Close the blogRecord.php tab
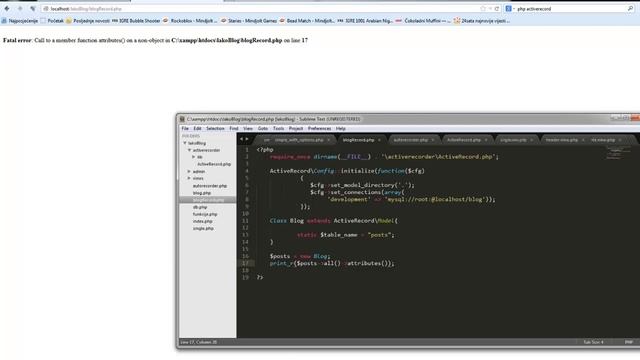The width and height of the screenshot is (640, 360). pos(379,140)
